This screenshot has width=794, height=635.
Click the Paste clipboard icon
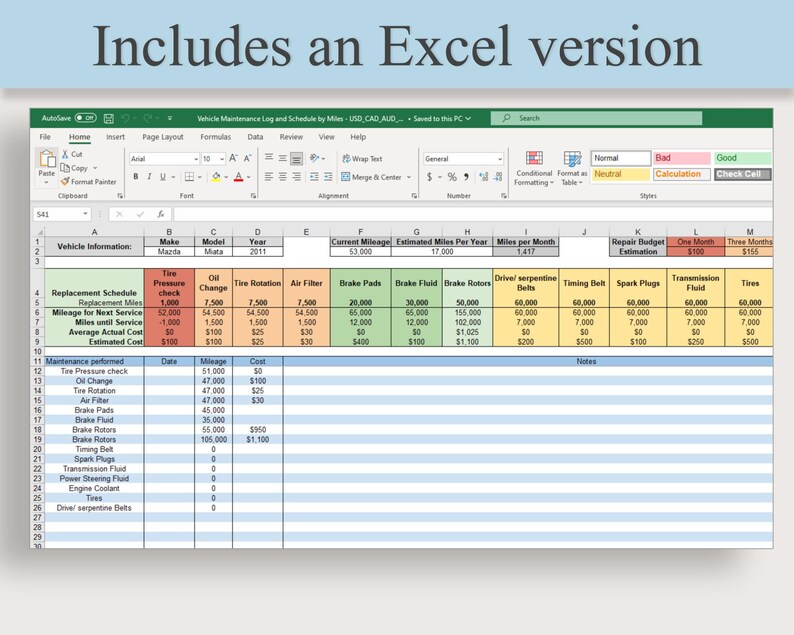[x=47, y=159]
